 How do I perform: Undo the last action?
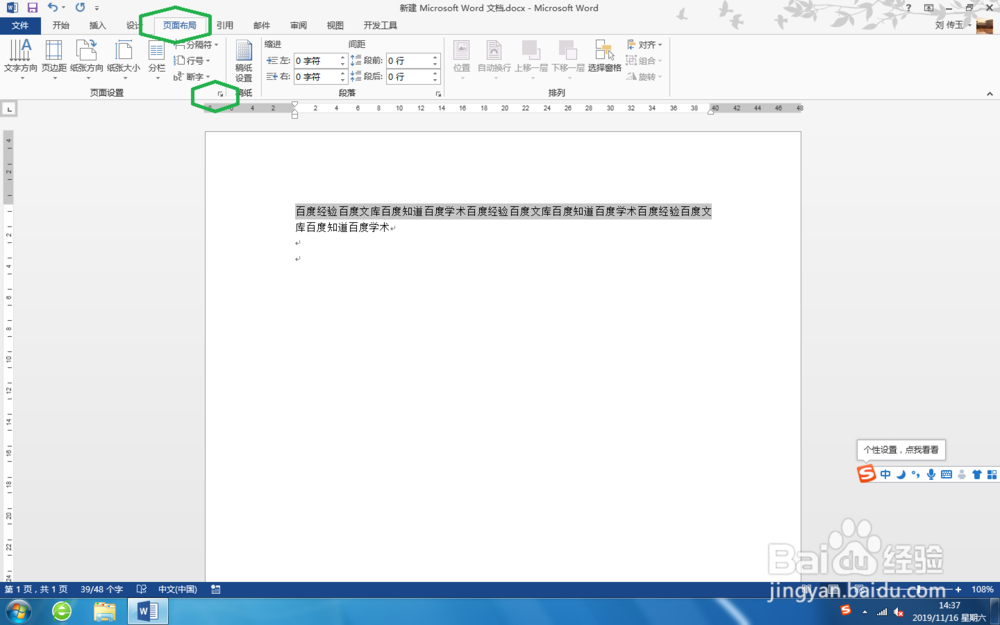53,8
